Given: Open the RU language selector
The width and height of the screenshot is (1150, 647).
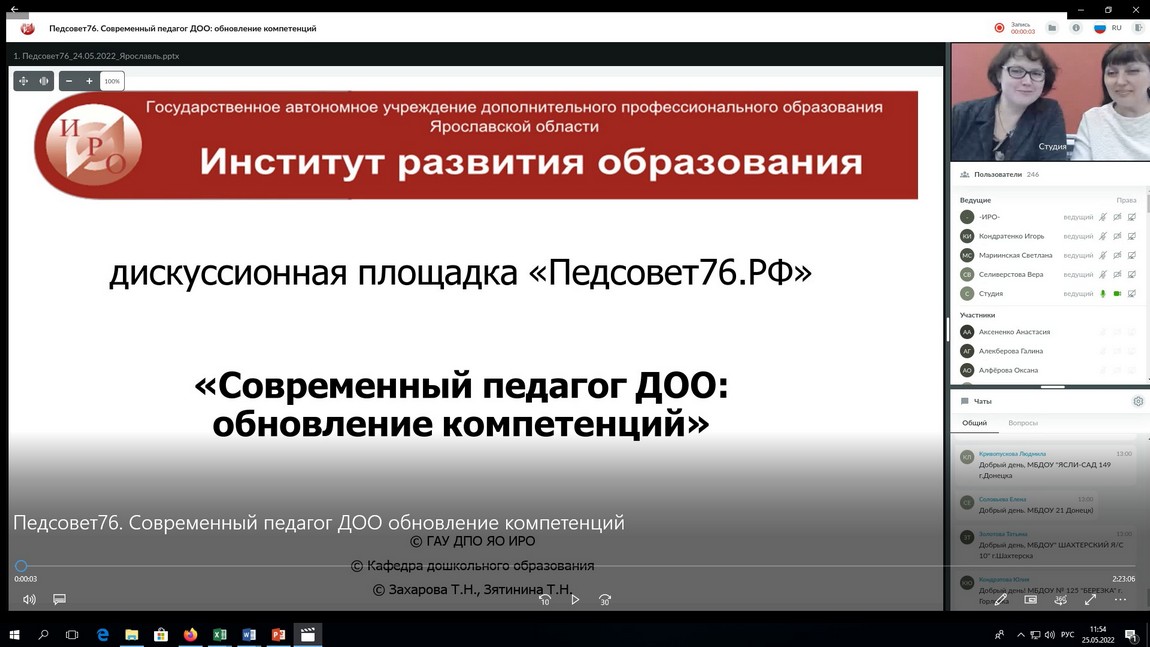Looking at the screenshot, I should [x=1107, y=28].
